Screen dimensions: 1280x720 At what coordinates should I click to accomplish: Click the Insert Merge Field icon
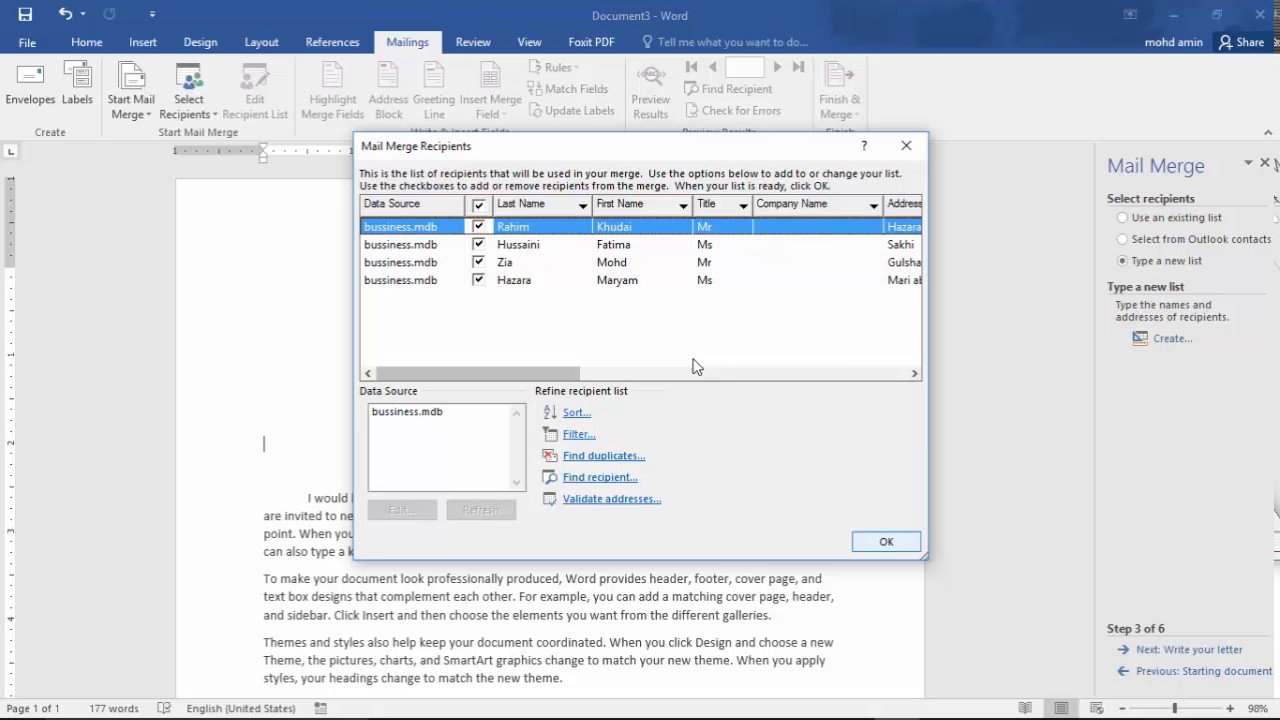(490, 76)
